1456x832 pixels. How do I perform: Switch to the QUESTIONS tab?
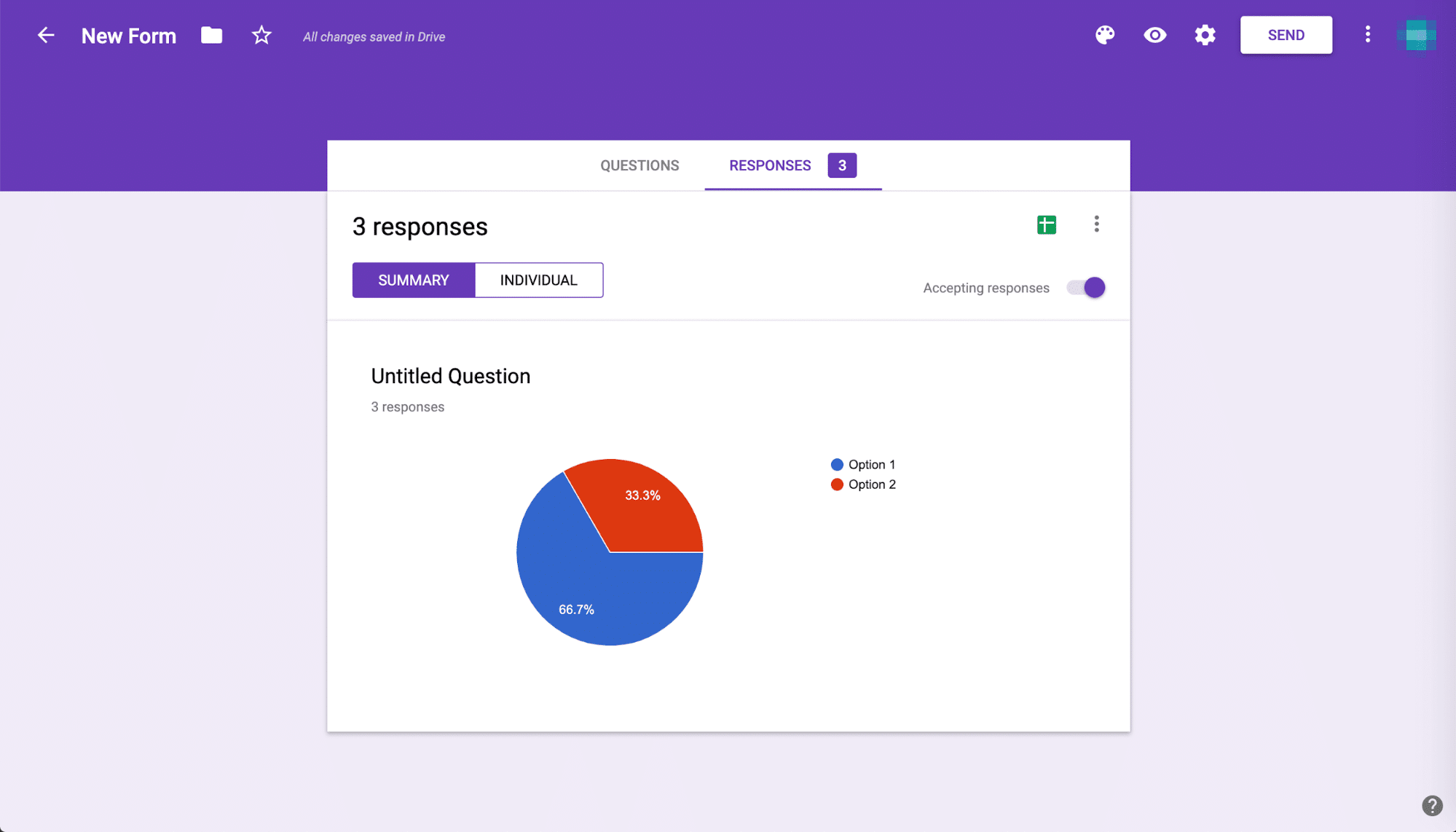639,165
